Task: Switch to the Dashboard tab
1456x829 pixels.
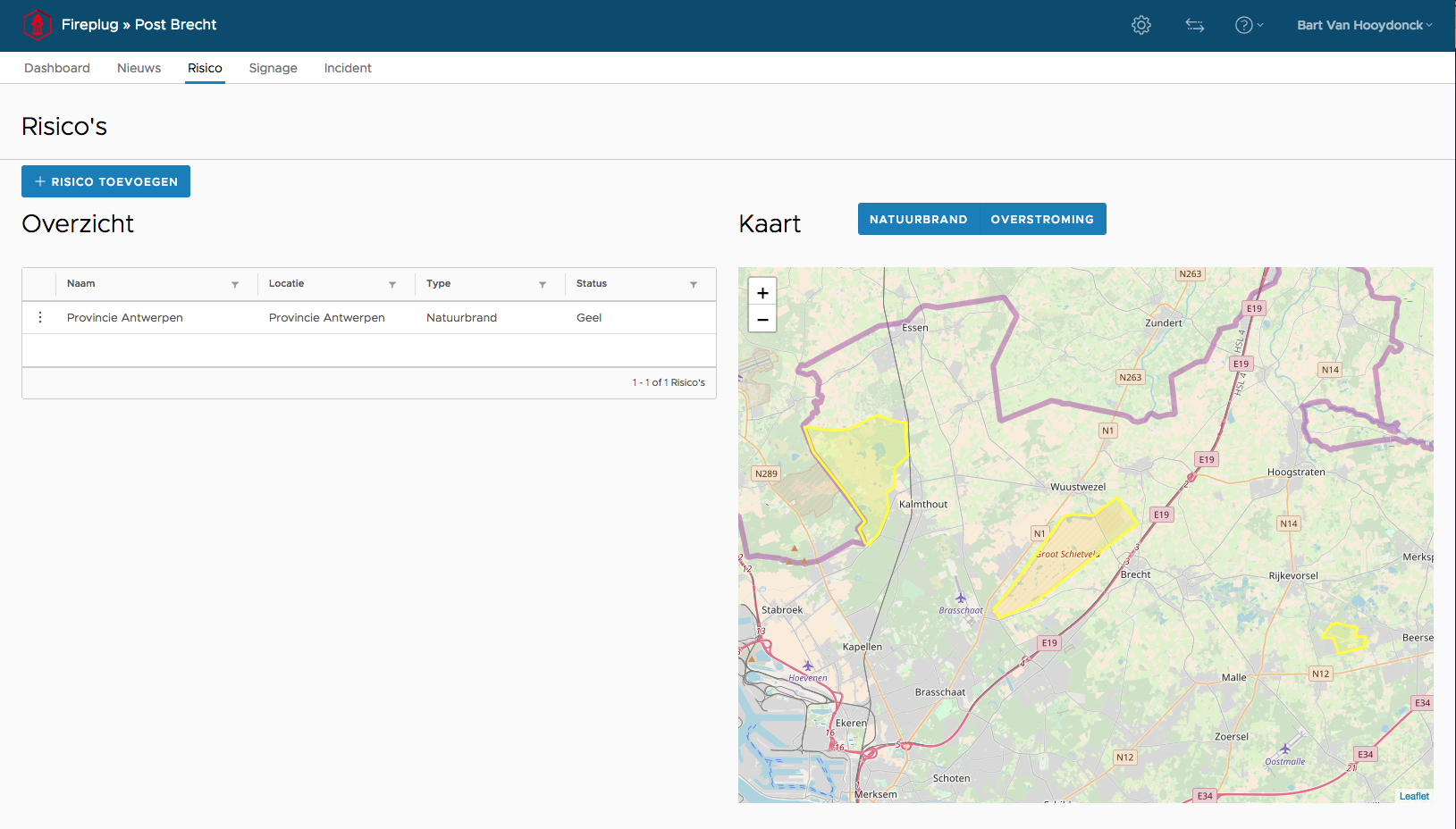Action: [x=57, y=68]
